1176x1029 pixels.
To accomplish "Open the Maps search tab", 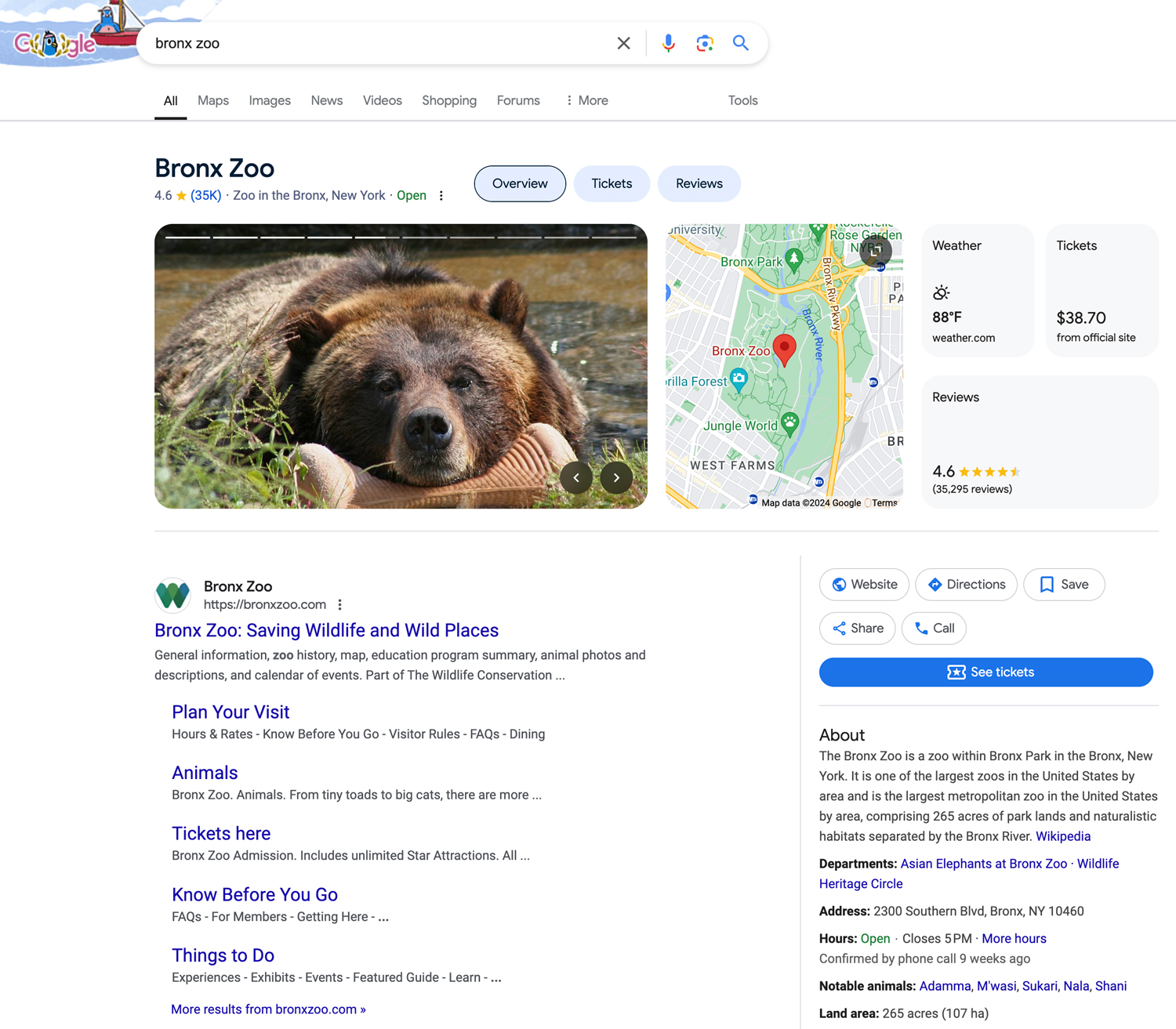I will [212, 100].
